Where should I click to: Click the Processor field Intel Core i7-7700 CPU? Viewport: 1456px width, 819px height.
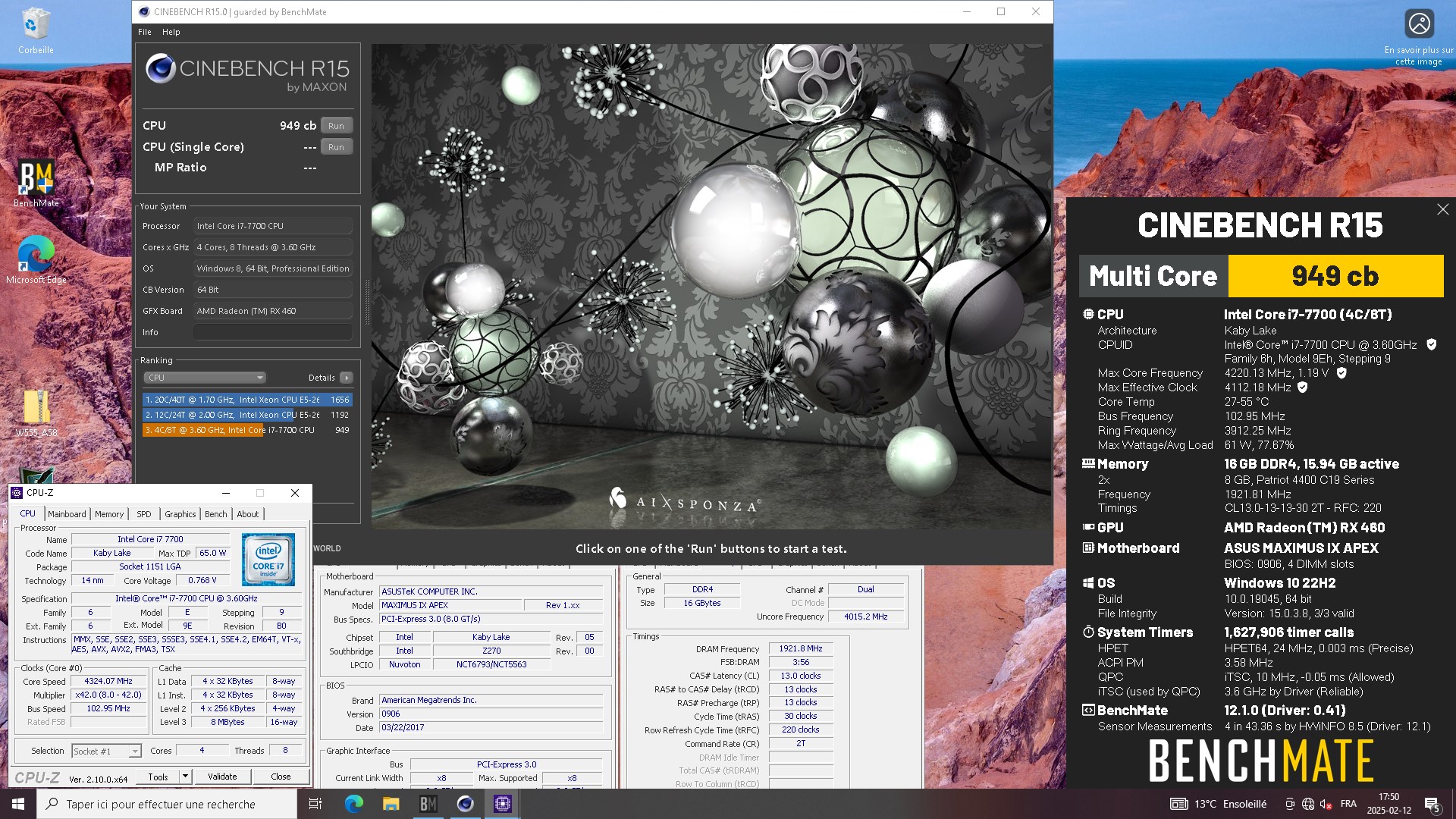pyautogui.click(x=273, y=226)
